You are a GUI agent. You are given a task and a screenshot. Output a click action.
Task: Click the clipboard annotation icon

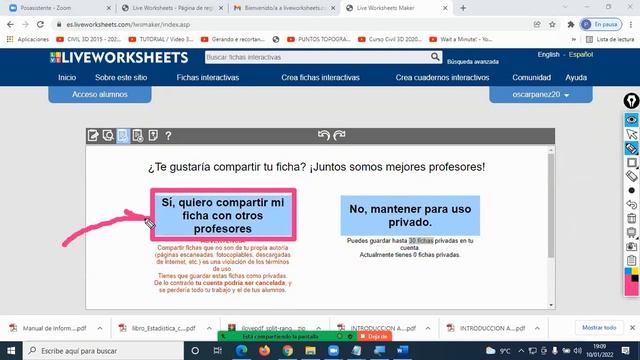[x=631, y=260]
